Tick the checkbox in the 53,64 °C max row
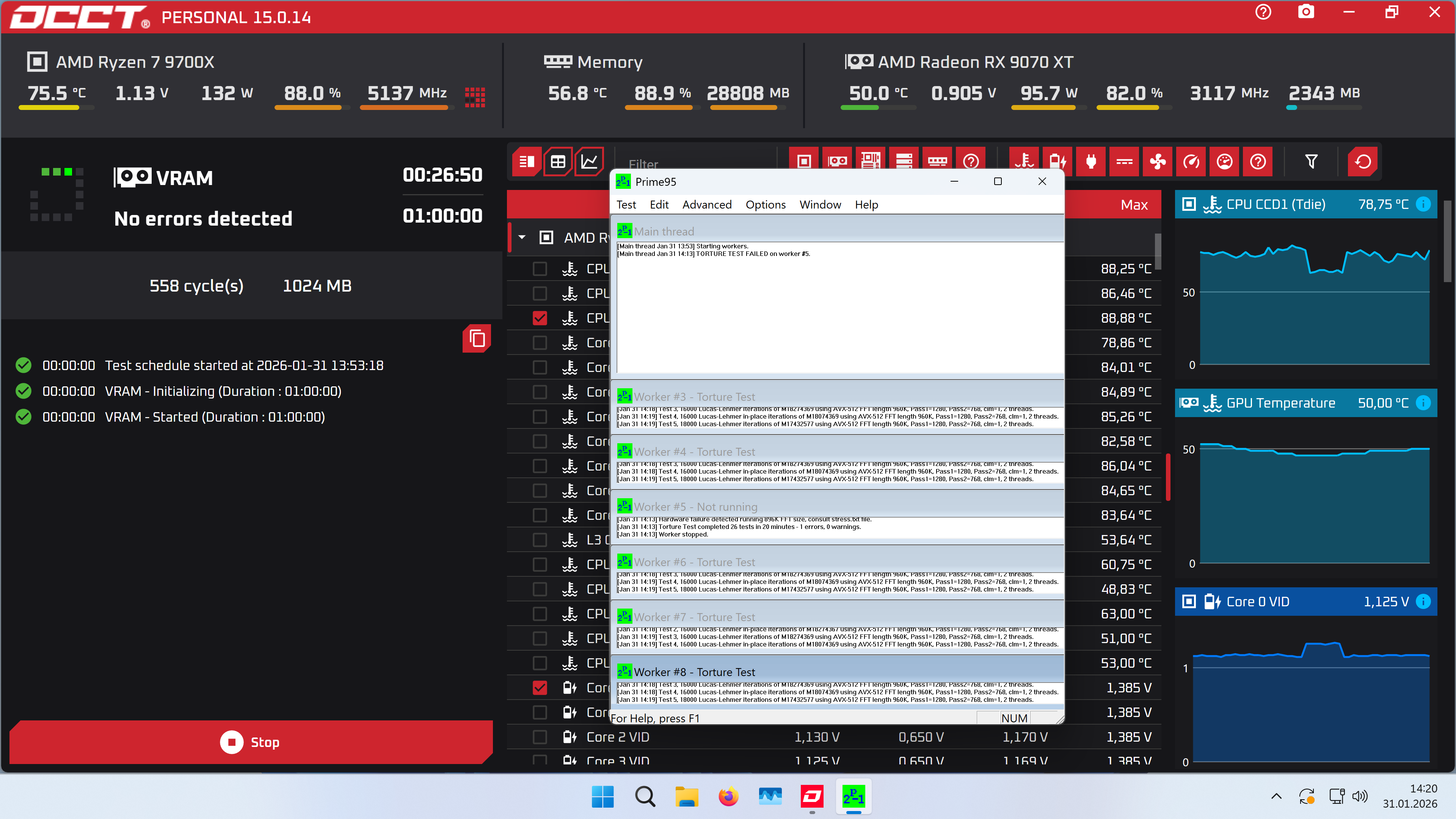The height and width of the screenshot is (819, 1456). pos(540,540)
